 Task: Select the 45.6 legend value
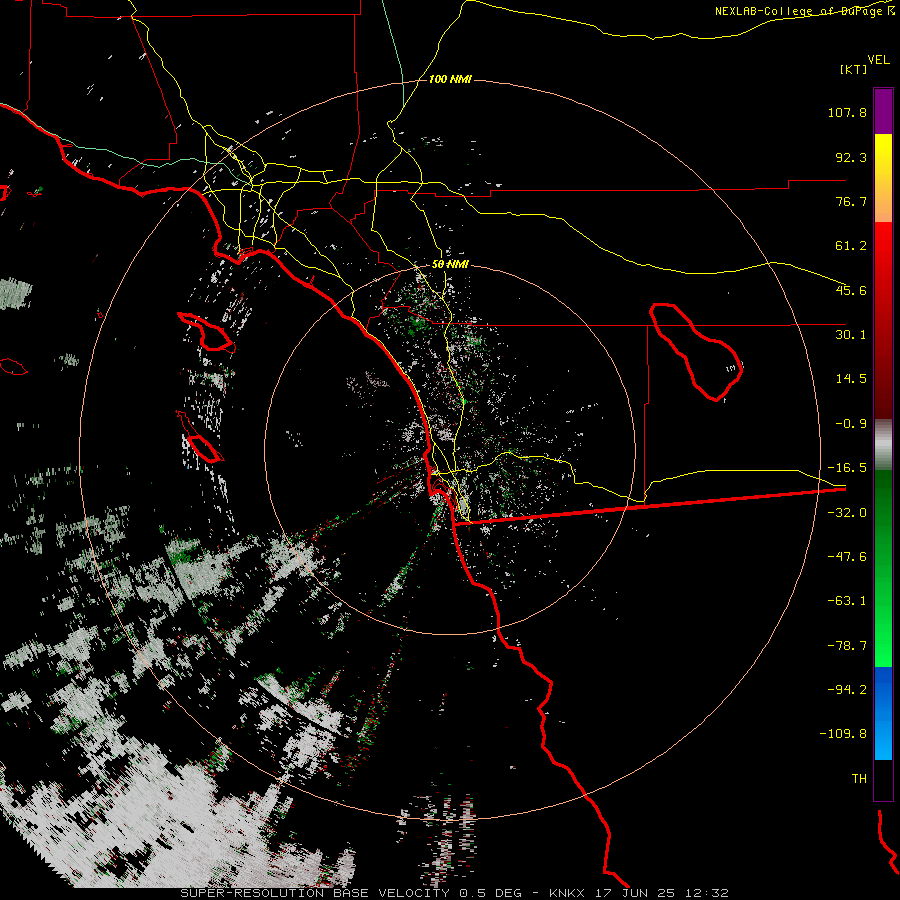[x=851, y=290]
